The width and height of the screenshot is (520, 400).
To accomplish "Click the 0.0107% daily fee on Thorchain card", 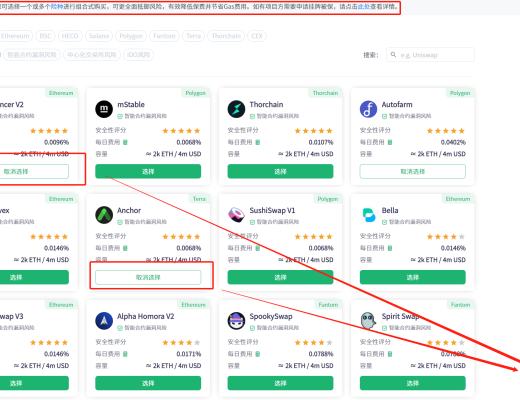I will (321, 142).
